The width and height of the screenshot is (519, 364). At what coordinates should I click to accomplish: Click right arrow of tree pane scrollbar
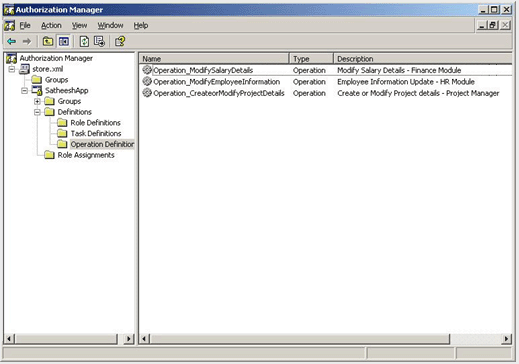(129, 339)
